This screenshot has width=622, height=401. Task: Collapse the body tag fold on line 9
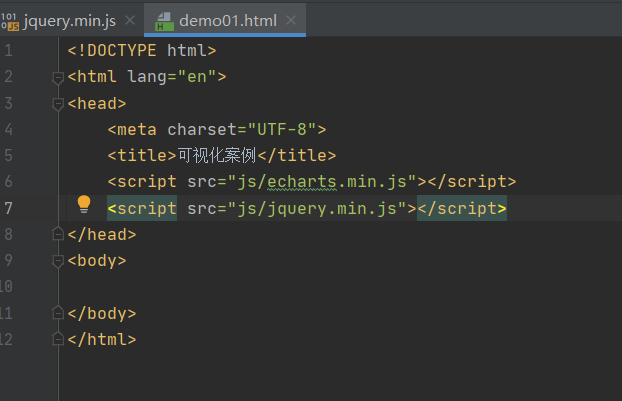coord(58,261)
